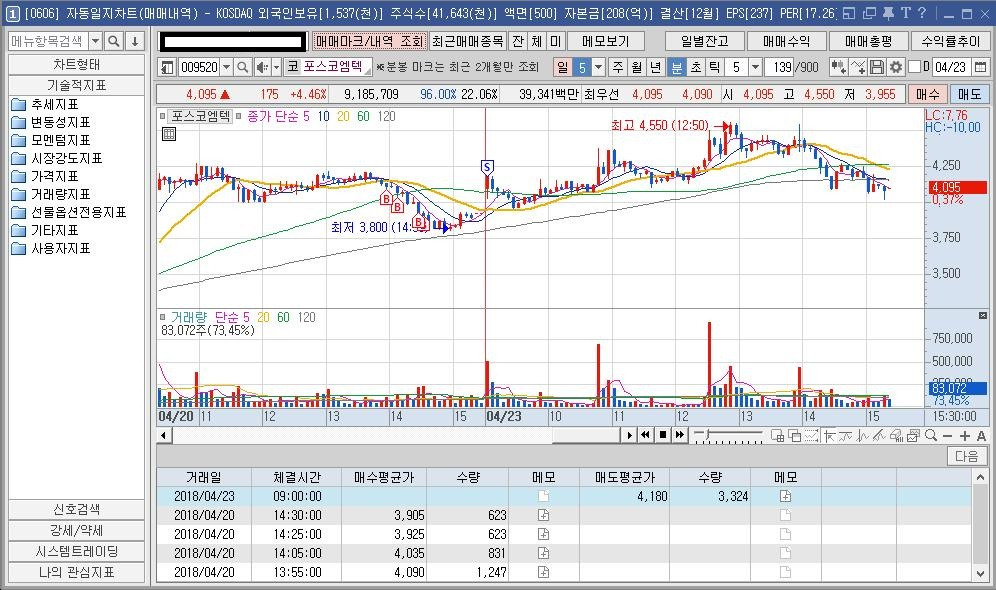
Task: Zoom in chart with plus icon
Action: click(x=965, y=435)
